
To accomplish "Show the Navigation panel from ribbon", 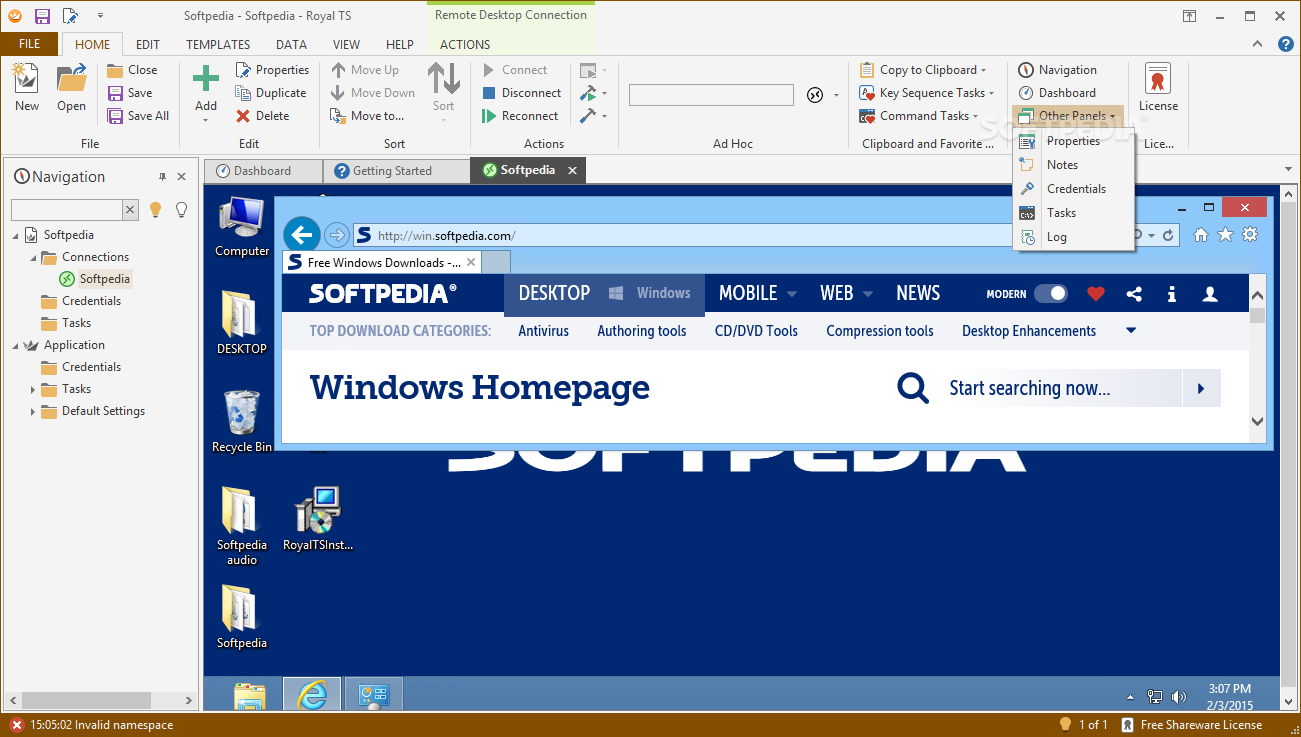I will click(x=1057, y=70).
